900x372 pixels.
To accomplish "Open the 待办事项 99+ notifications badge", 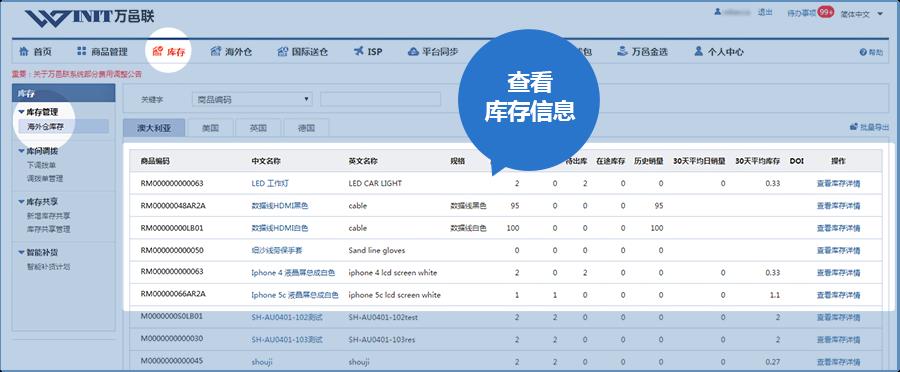I will [826, 12].
